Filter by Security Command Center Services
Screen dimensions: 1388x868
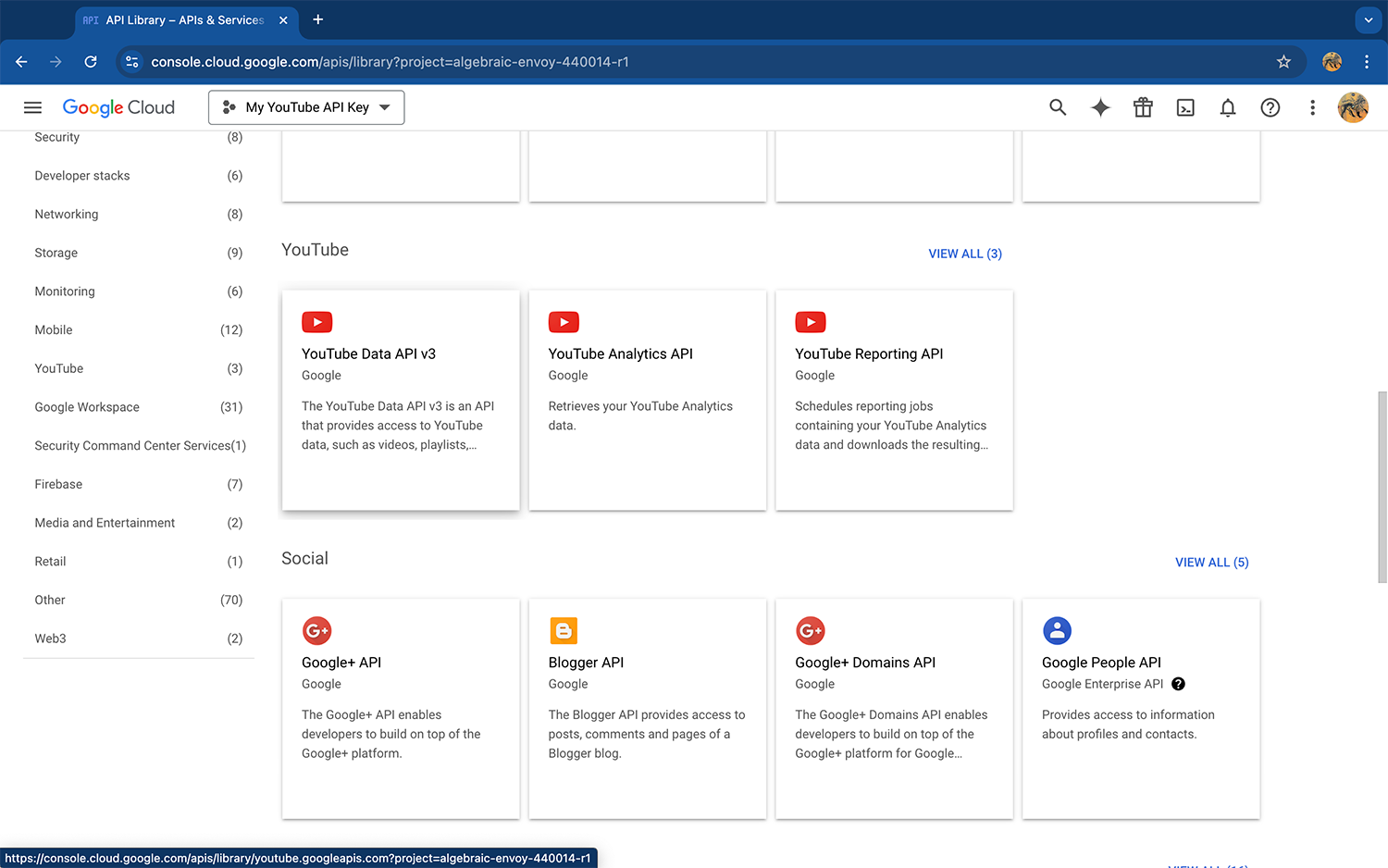(x=139, y=446)
